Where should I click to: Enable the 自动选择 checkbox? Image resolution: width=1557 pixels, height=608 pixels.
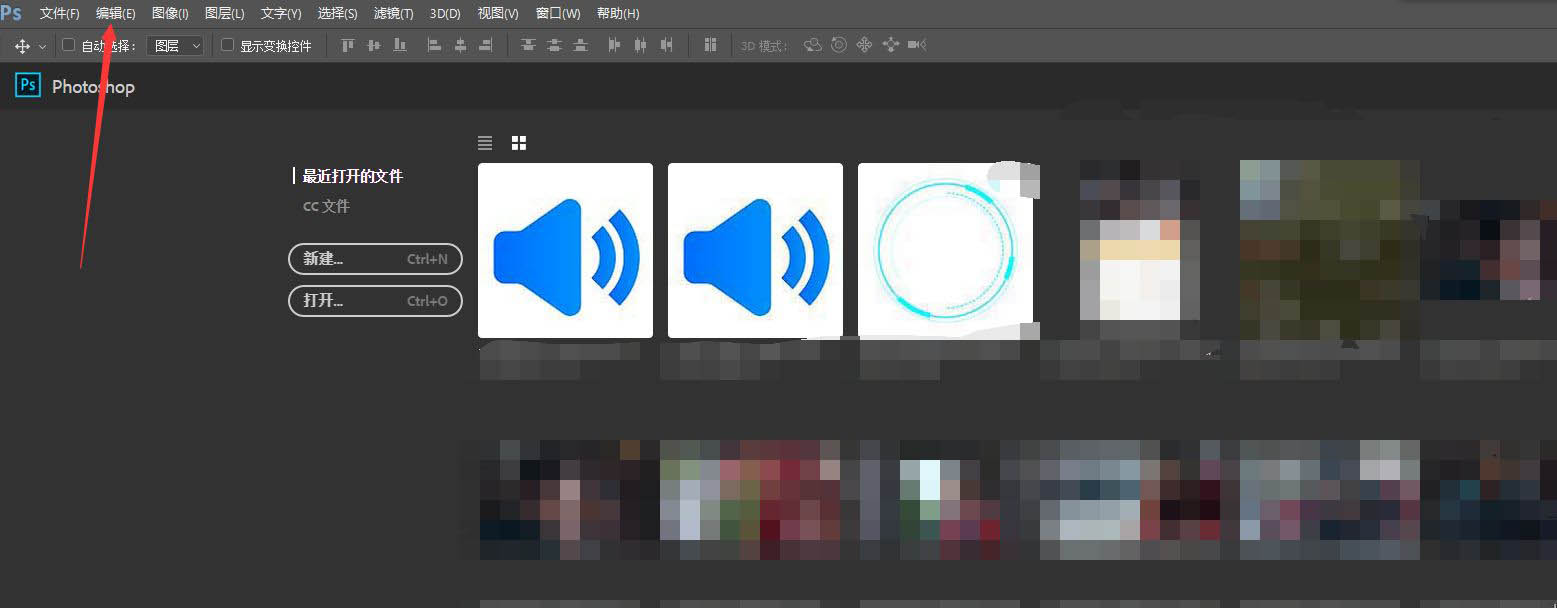click(69, 45)
